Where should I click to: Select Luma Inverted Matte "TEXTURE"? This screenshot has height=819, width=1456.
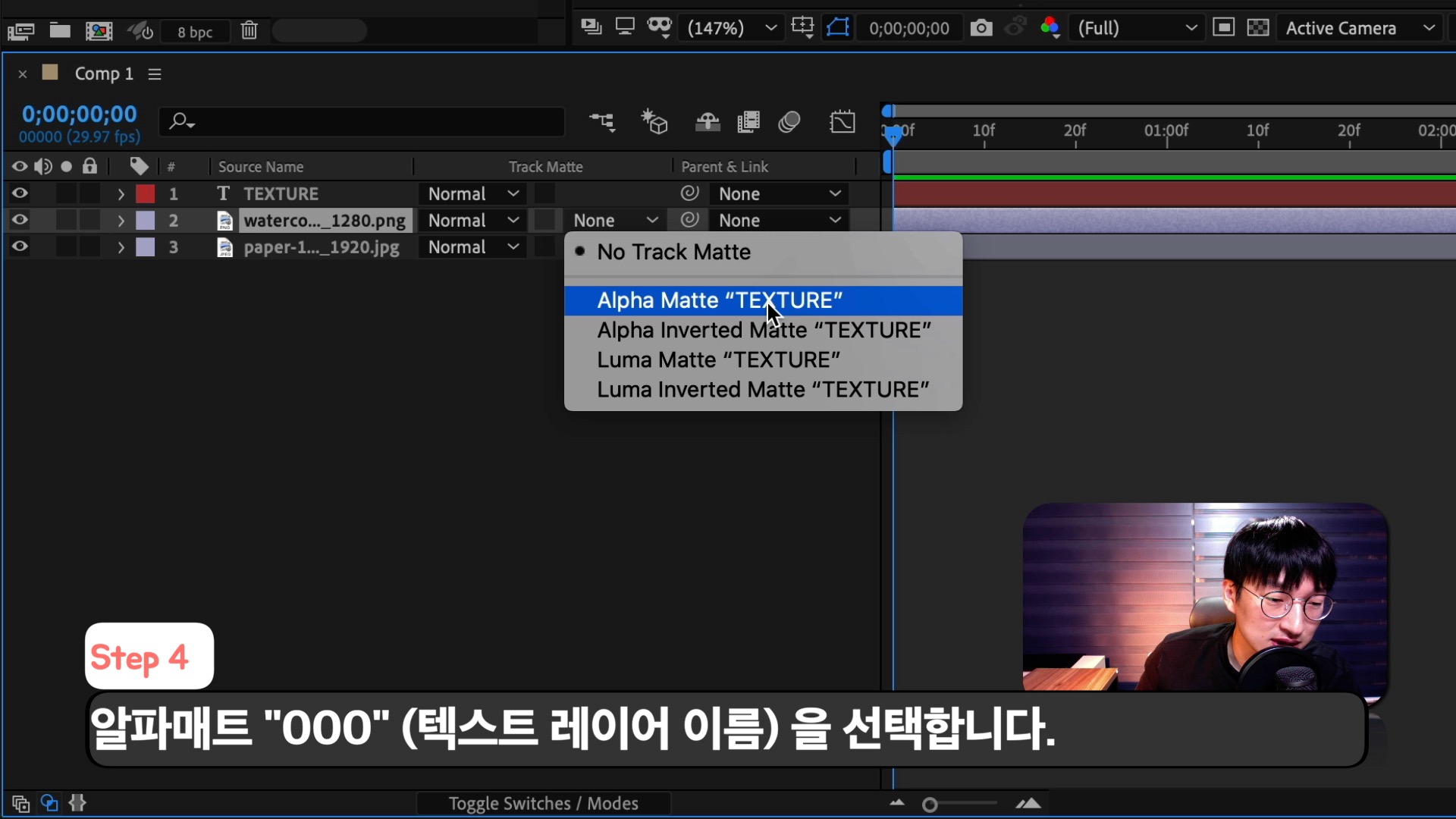click(762, 390)
